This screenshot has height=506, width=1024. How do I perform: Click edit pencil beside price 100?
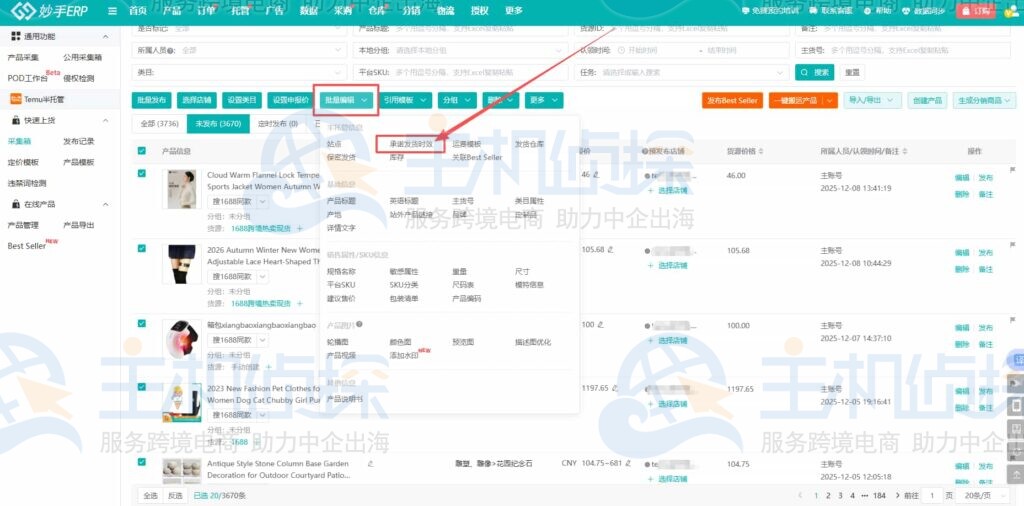pyautogui.click(x=600, y=324)
